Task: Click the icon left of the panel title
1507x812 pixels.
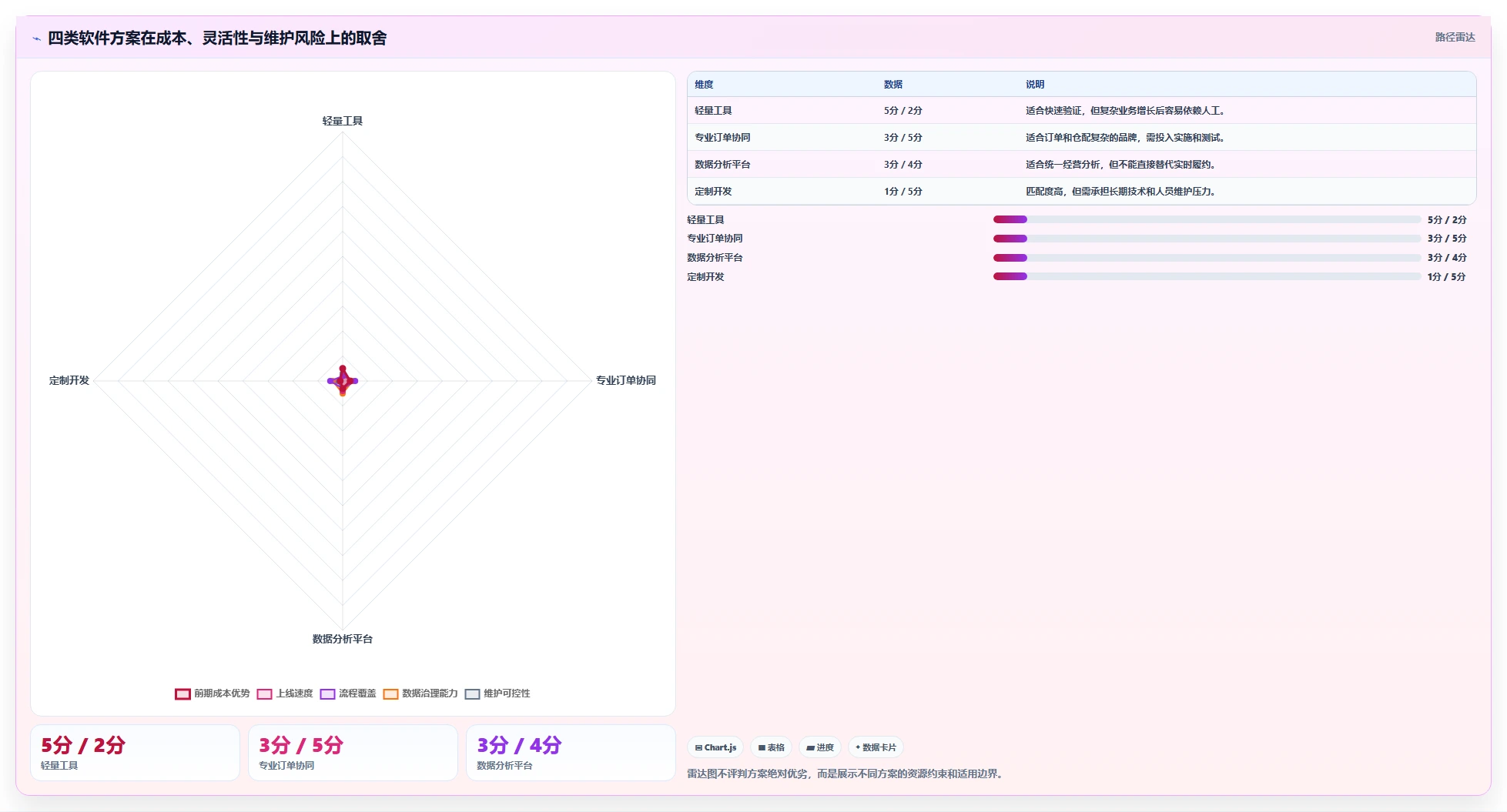Action: [36, 38]
